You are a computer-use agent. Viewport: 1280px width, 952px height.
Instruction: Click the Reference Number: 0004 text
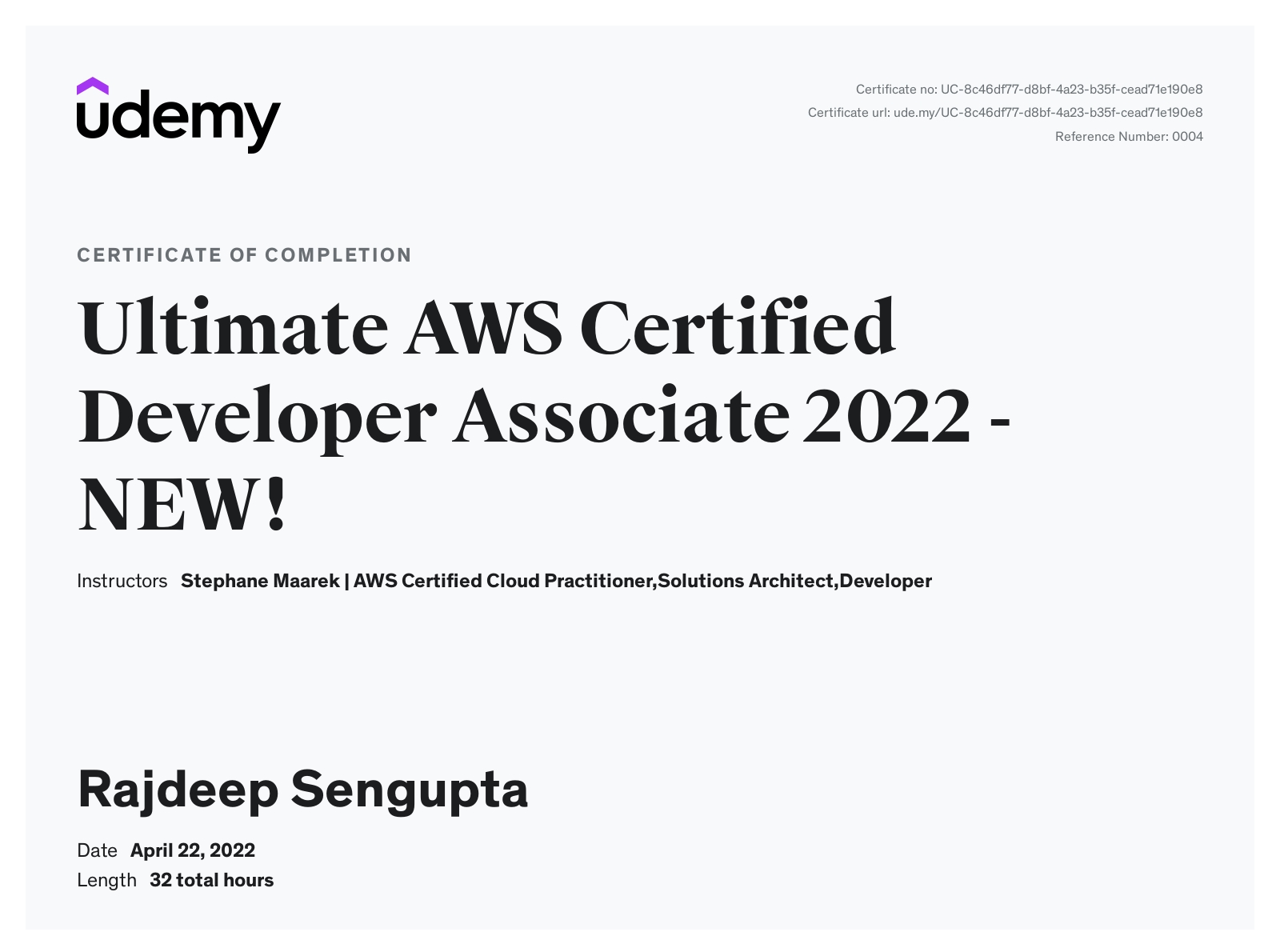(x=1129, y=137)
